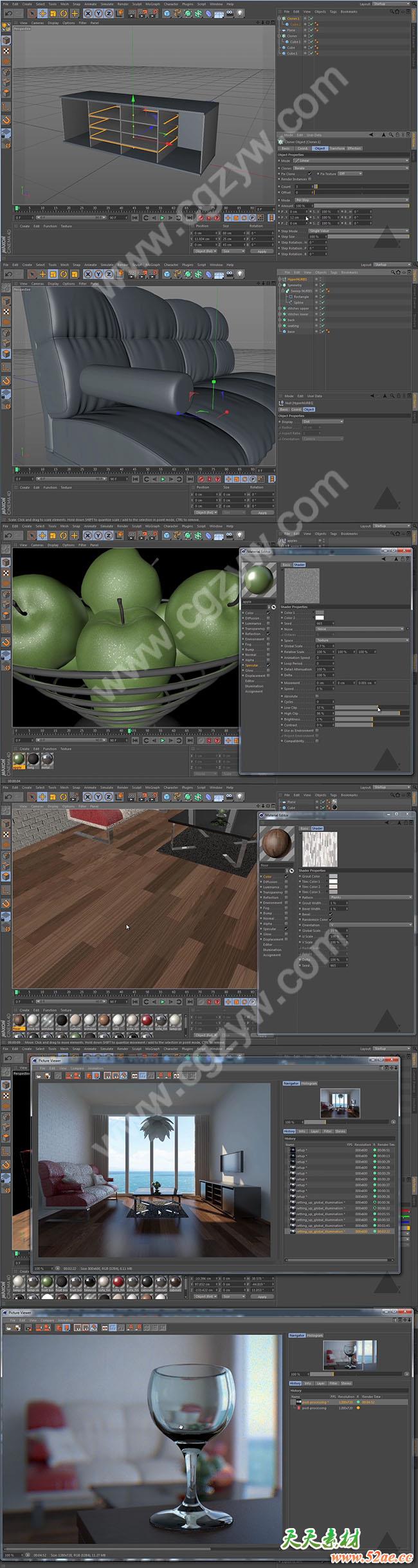This screenshot has height=1568, width=418.
Task: Toggle Use as Environment in apple shader
Action: point(316,731)
